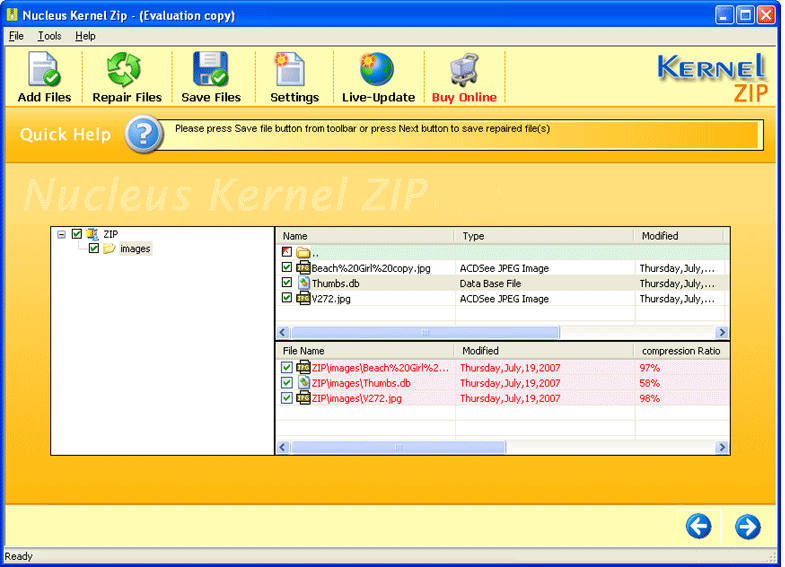Image resolution: width=785 pixels, height=567 pixels.
Task: Click Thumbs.db file icon in Name list
Action: pos(304,283)
